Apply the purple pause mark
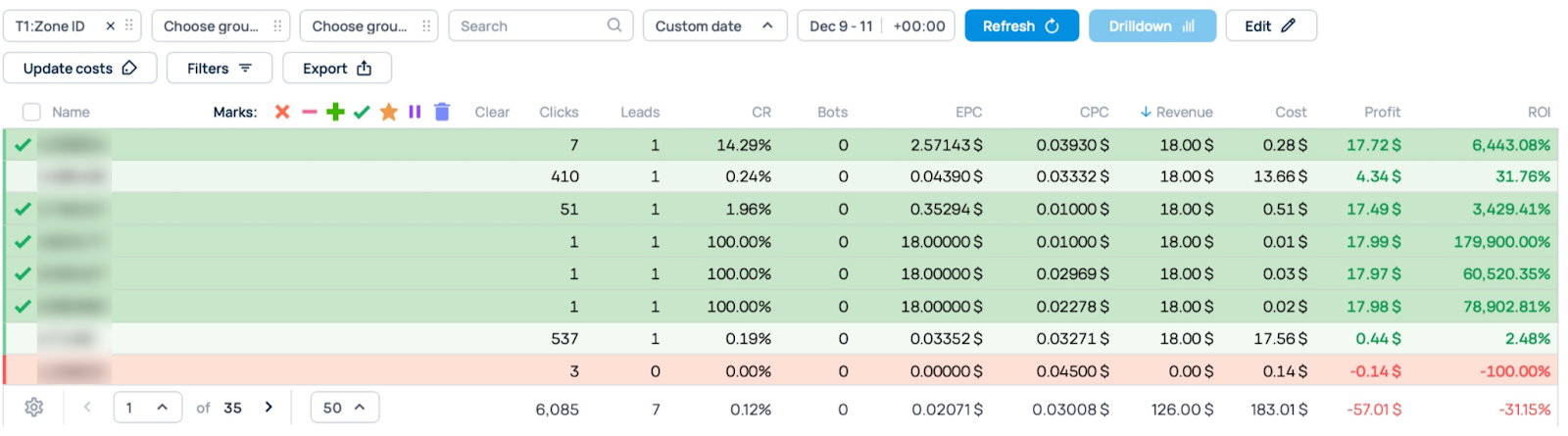Image resolution: width=1568 pixels, height=436 pixels. (x=415, y=112)
